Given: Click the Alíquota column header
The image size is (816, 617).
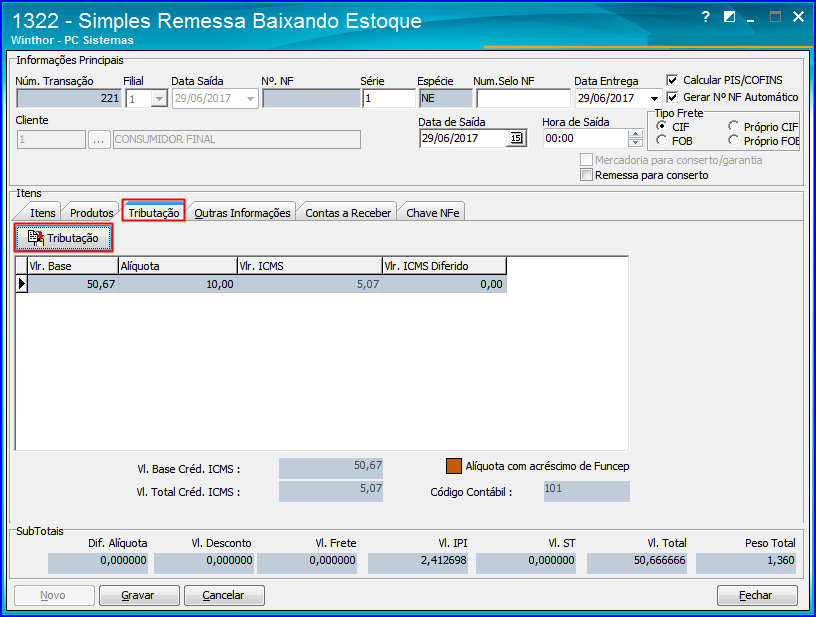Looking at the screenshot, I should [178, 266].
